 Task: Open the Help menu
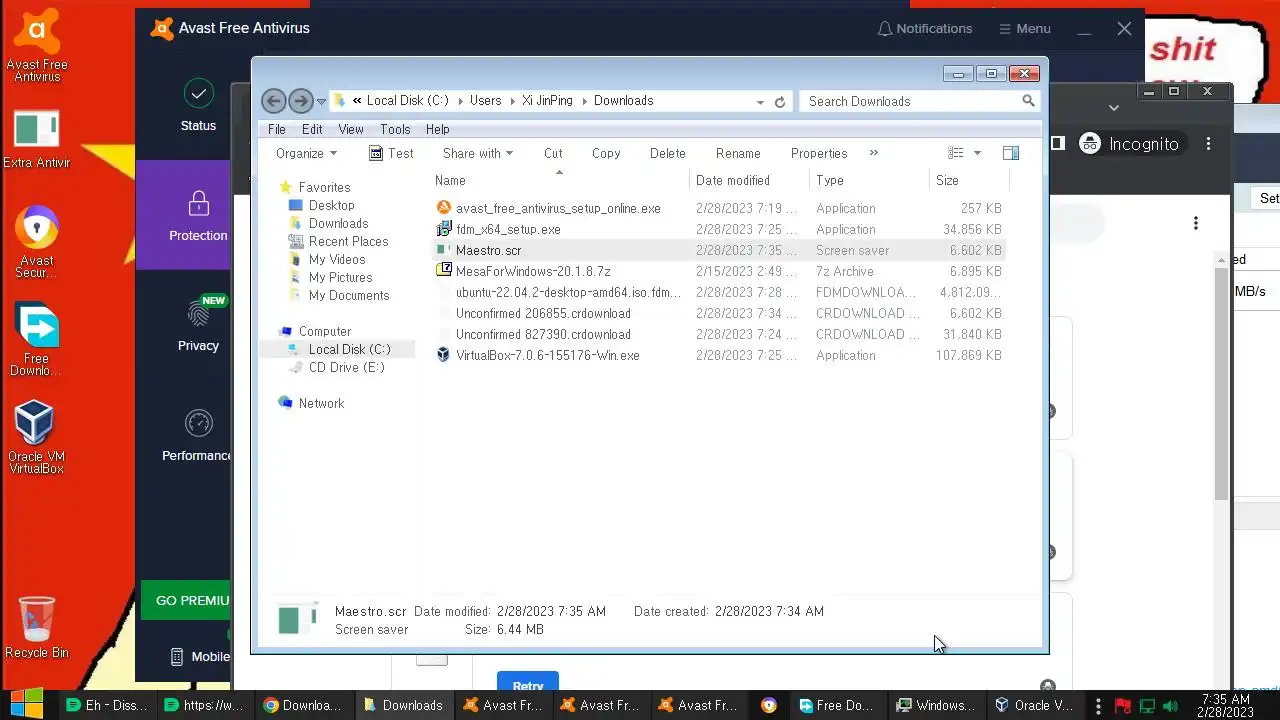(x=437, y=129)
